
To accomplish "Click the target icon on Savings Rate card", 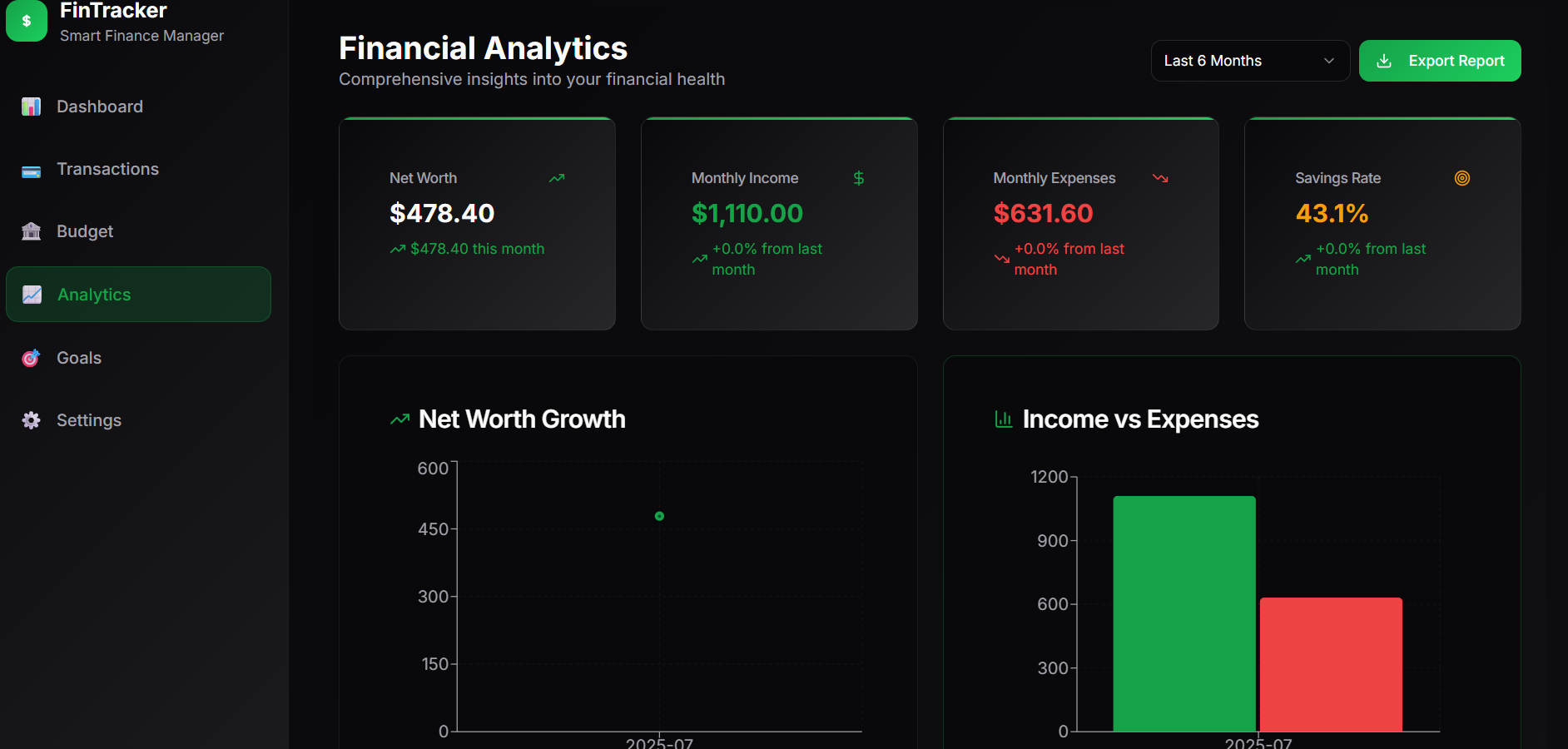I will click(x=1462, y=177).
